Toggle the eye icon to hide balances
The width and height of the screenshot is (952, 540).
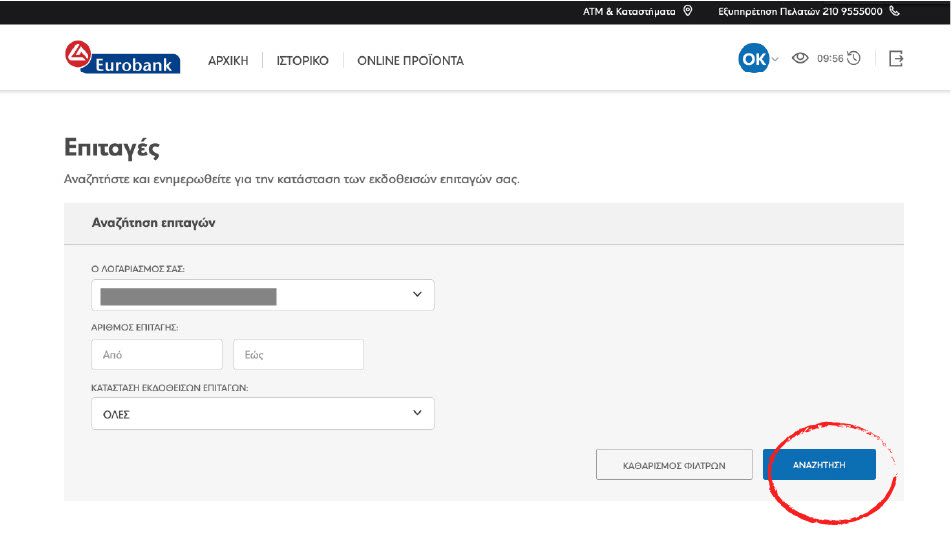pyautogui.click(x=800, y=59)
